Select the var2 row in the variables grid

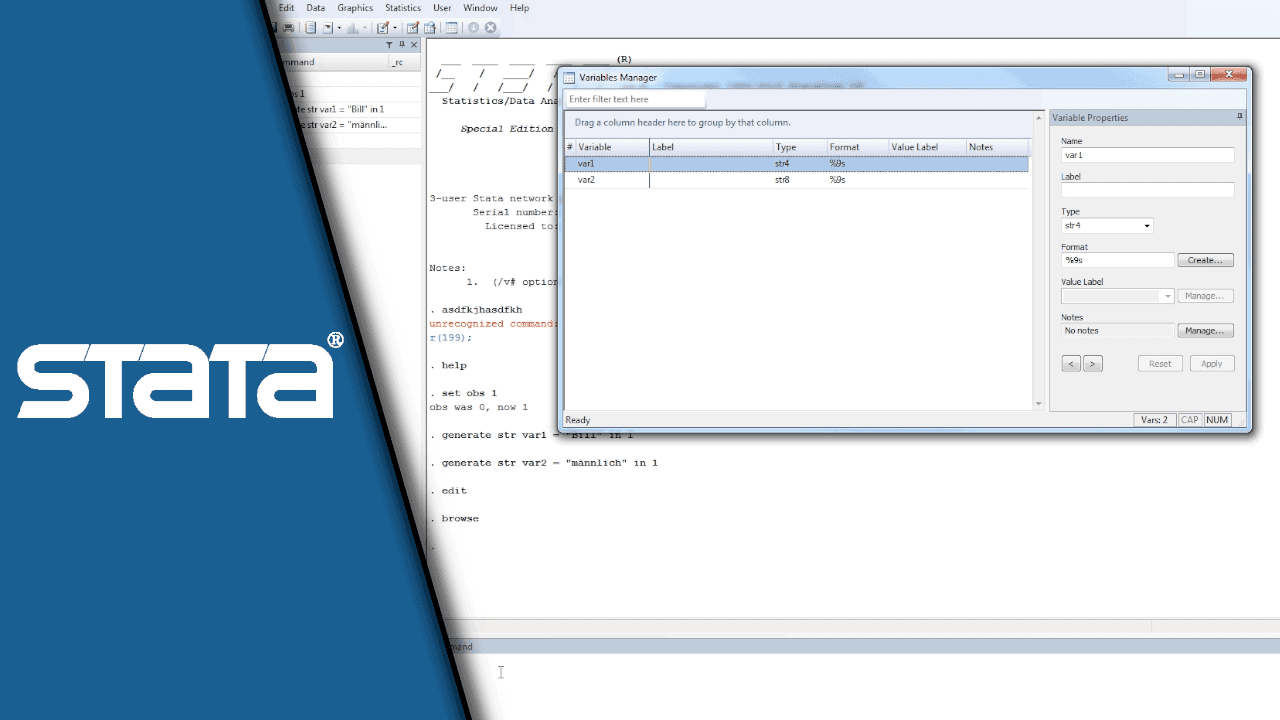pyautogui.click(x=797, y=180)
